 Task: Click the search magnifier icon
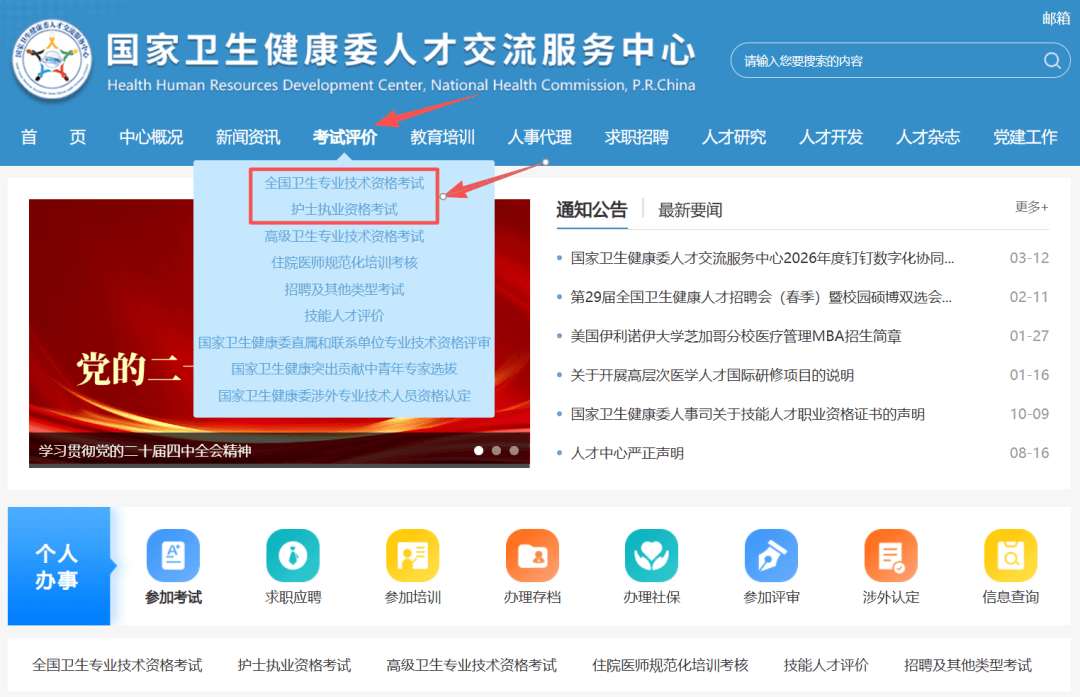coord(1051,61)
